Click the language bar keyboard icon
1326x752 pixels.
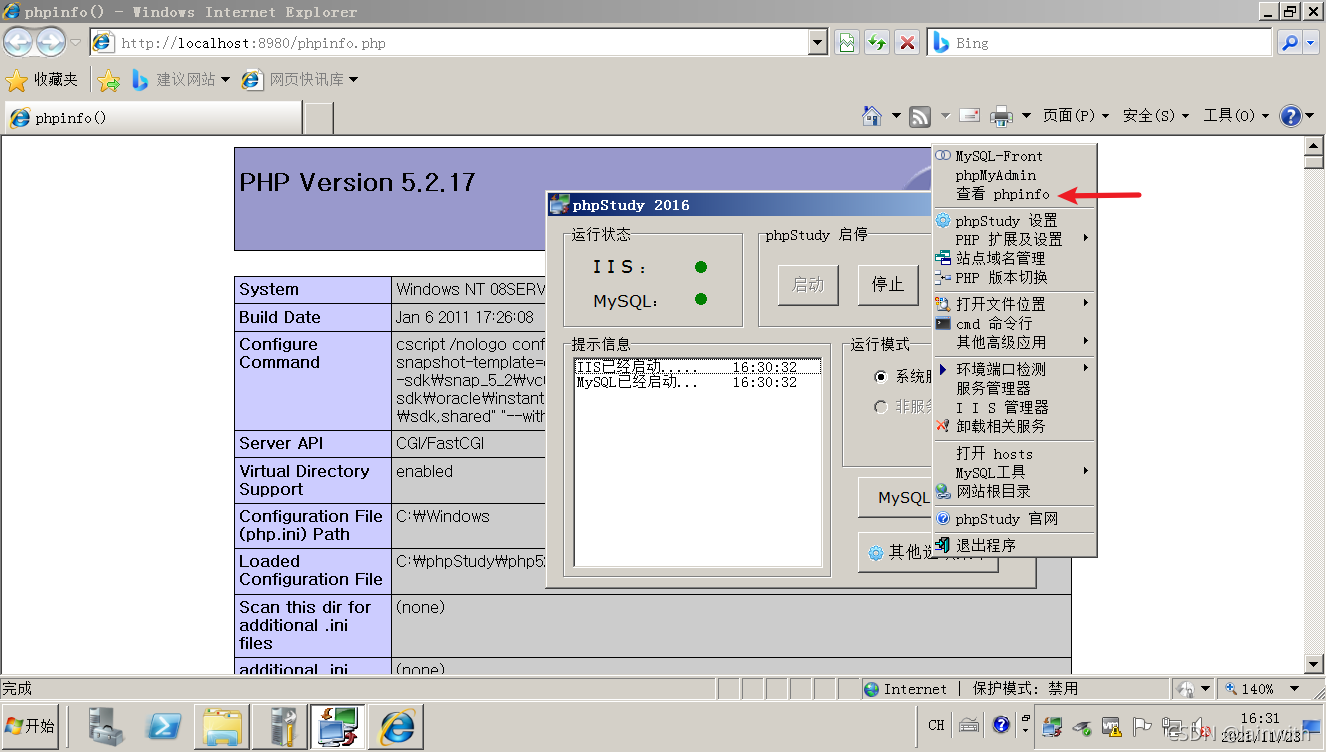pyautogui.click(x=968, y=725)
